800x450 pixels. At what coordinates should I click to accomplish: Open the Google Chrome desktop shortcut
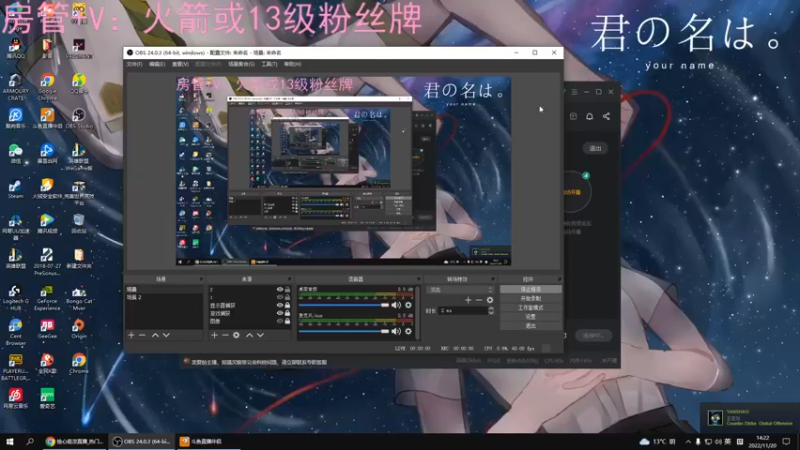pyautogui.click(x=47, y=87)
